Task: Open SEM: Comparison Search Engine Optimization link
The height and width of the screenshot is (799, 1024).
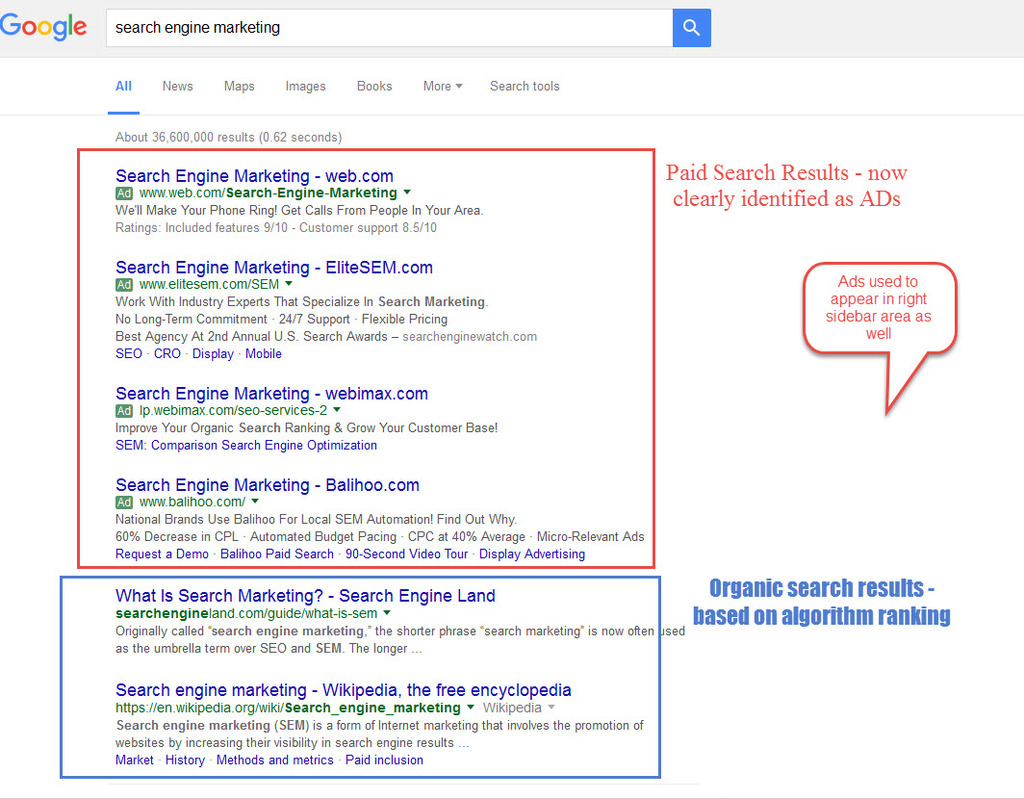Action: tap(246, 445)
